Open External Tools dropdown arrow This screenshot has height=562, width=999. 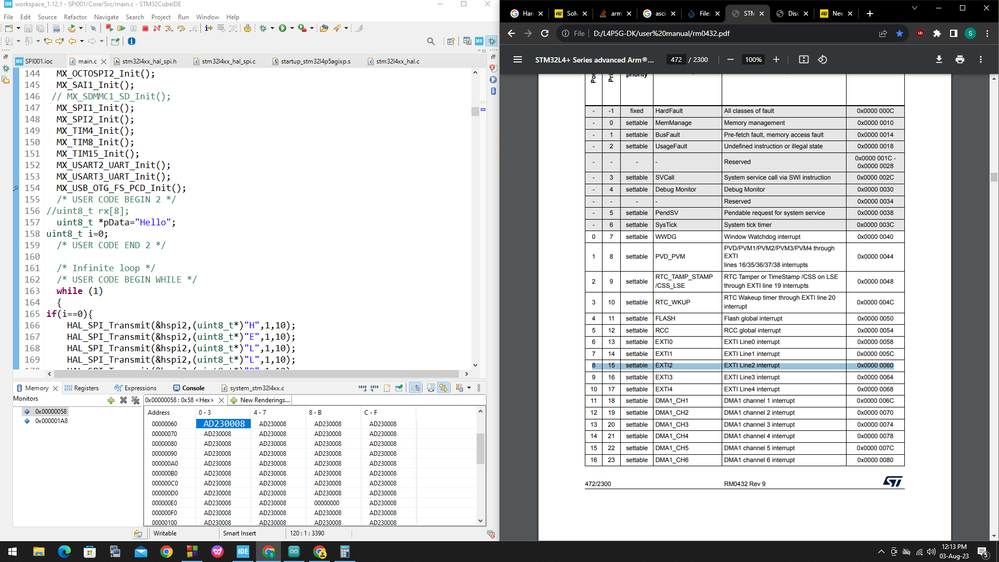[312, 28]
